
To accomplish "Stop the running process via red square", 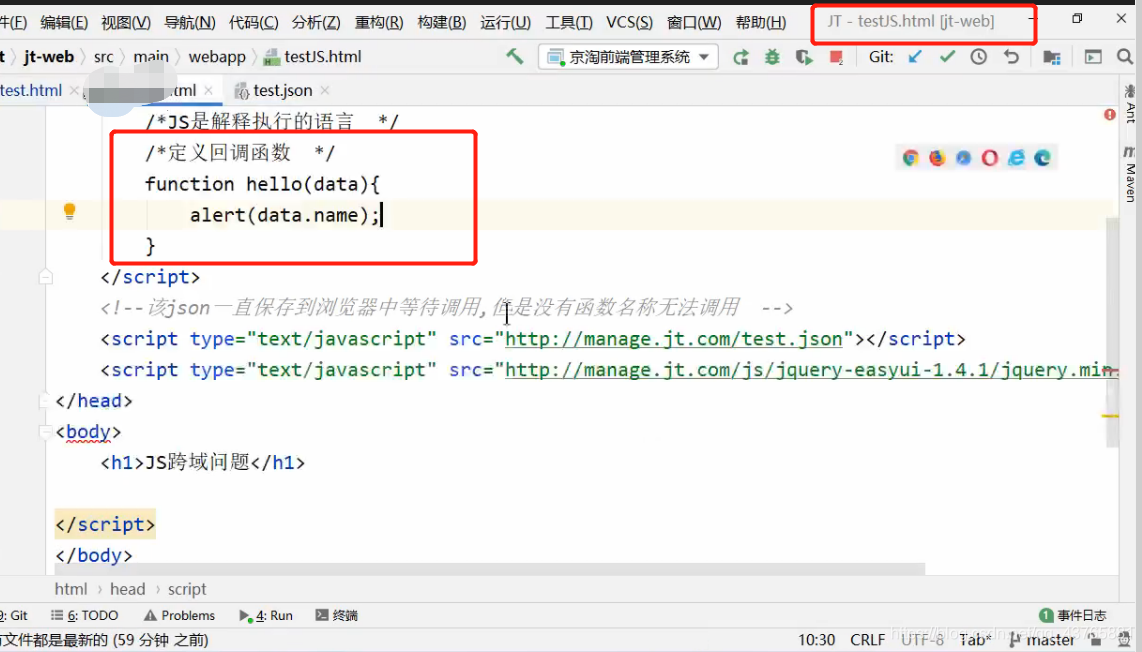I will [836, 57].
